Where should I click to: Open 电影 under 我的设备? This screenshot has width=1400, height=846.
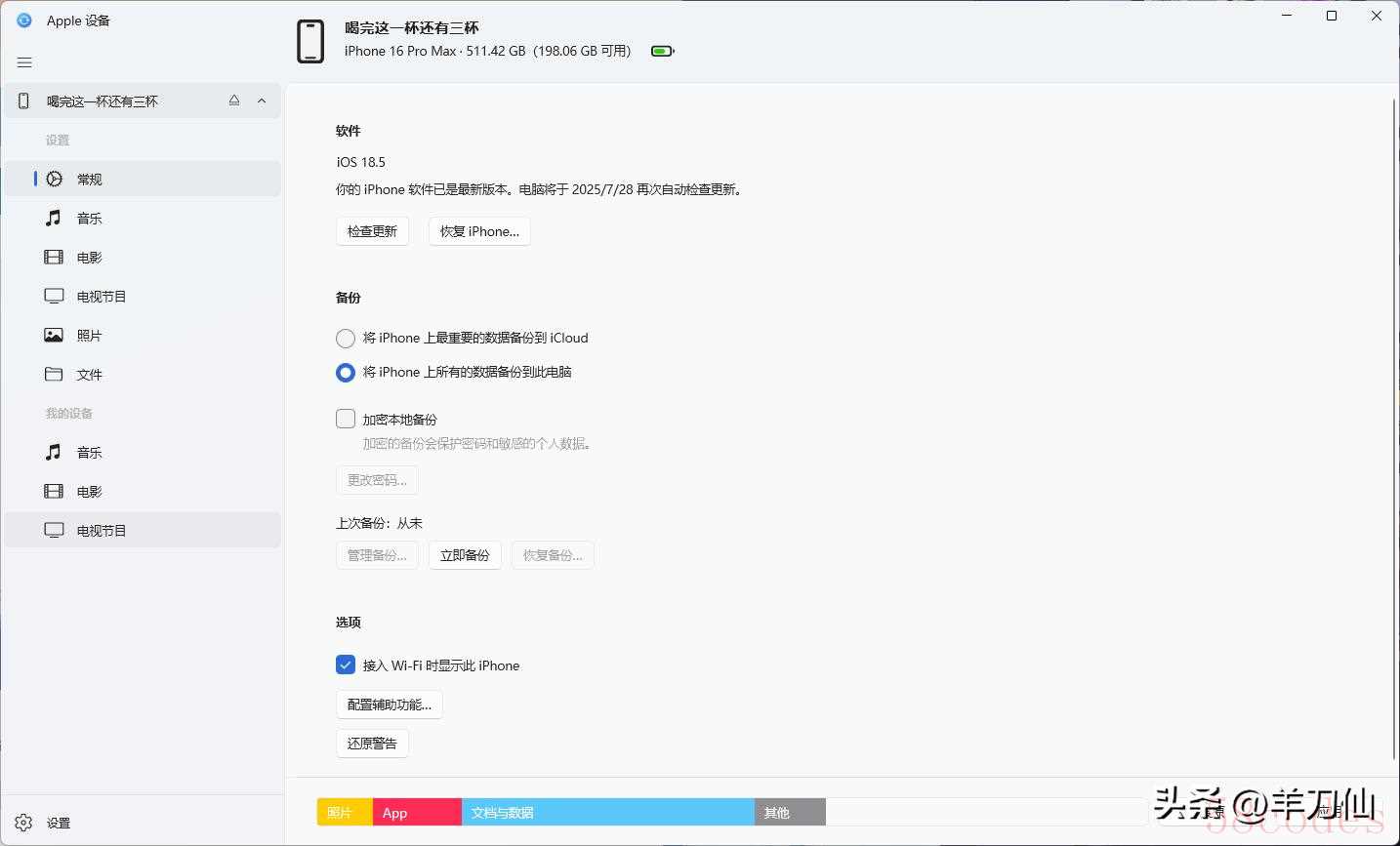(143, 491)
